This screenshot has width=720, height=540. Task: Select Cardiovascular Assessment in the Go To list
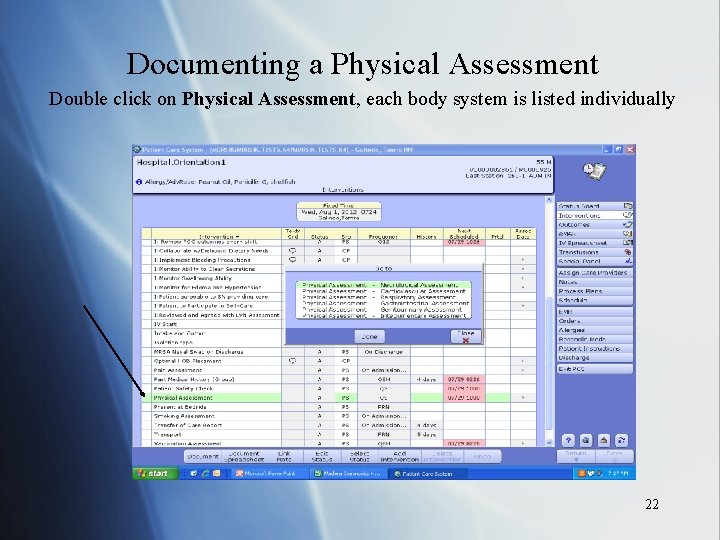pyautogui.click(x=383, y=291)
